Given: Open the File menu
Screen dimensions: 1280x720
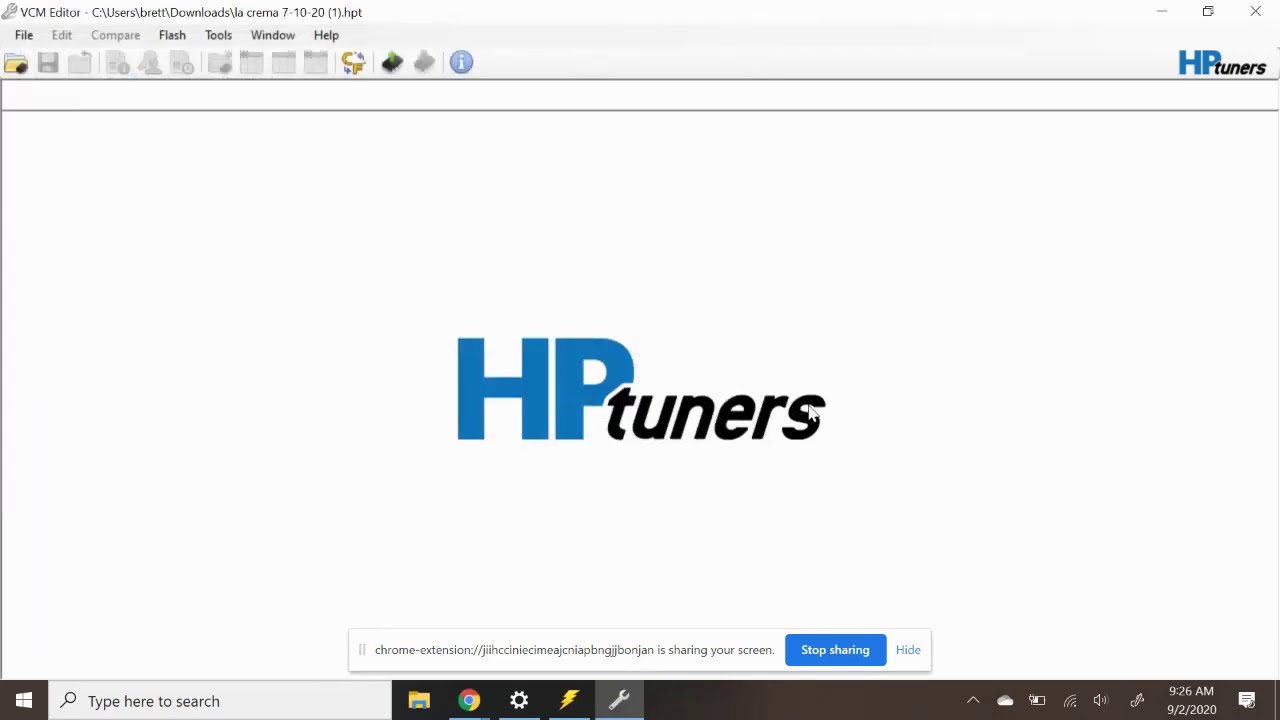Looking at the screenshot, I should 24,35.
